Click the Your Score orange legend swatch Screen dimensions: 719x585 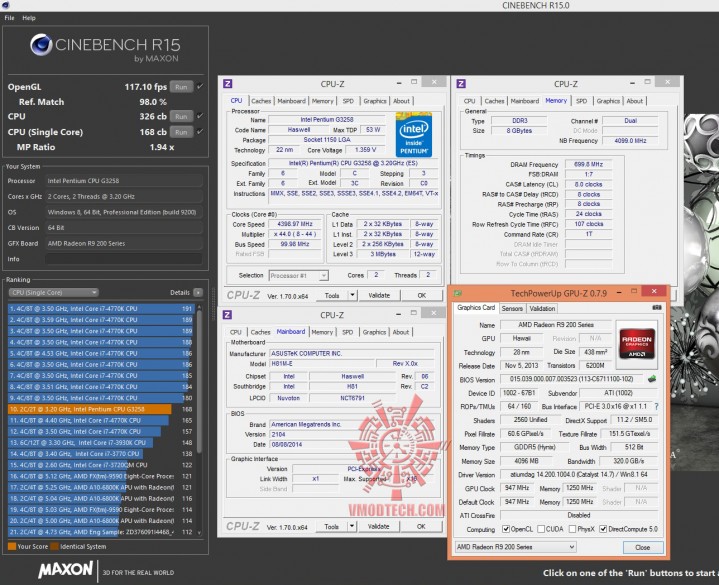[x=12, y=546]
